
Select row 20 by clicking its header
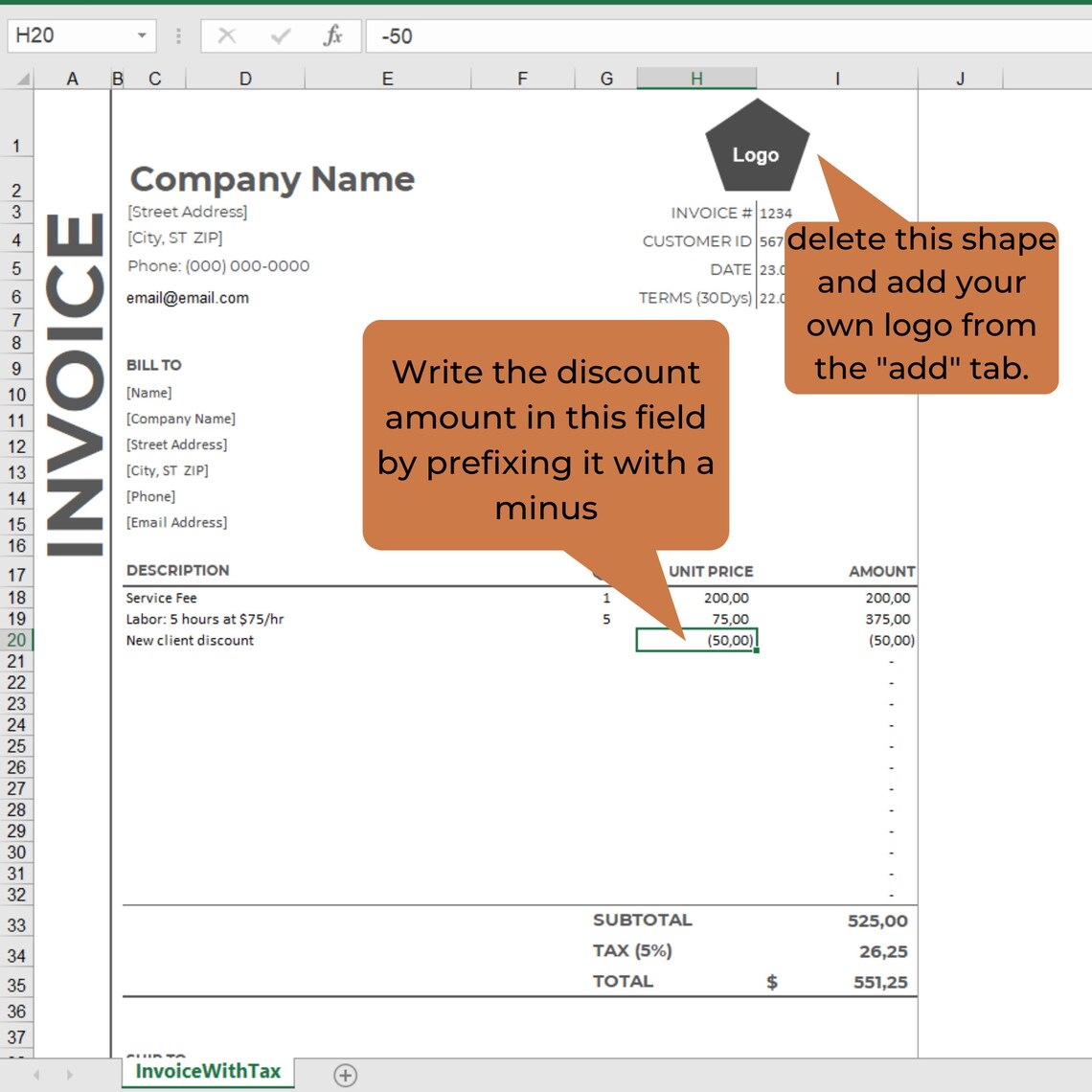17,640
